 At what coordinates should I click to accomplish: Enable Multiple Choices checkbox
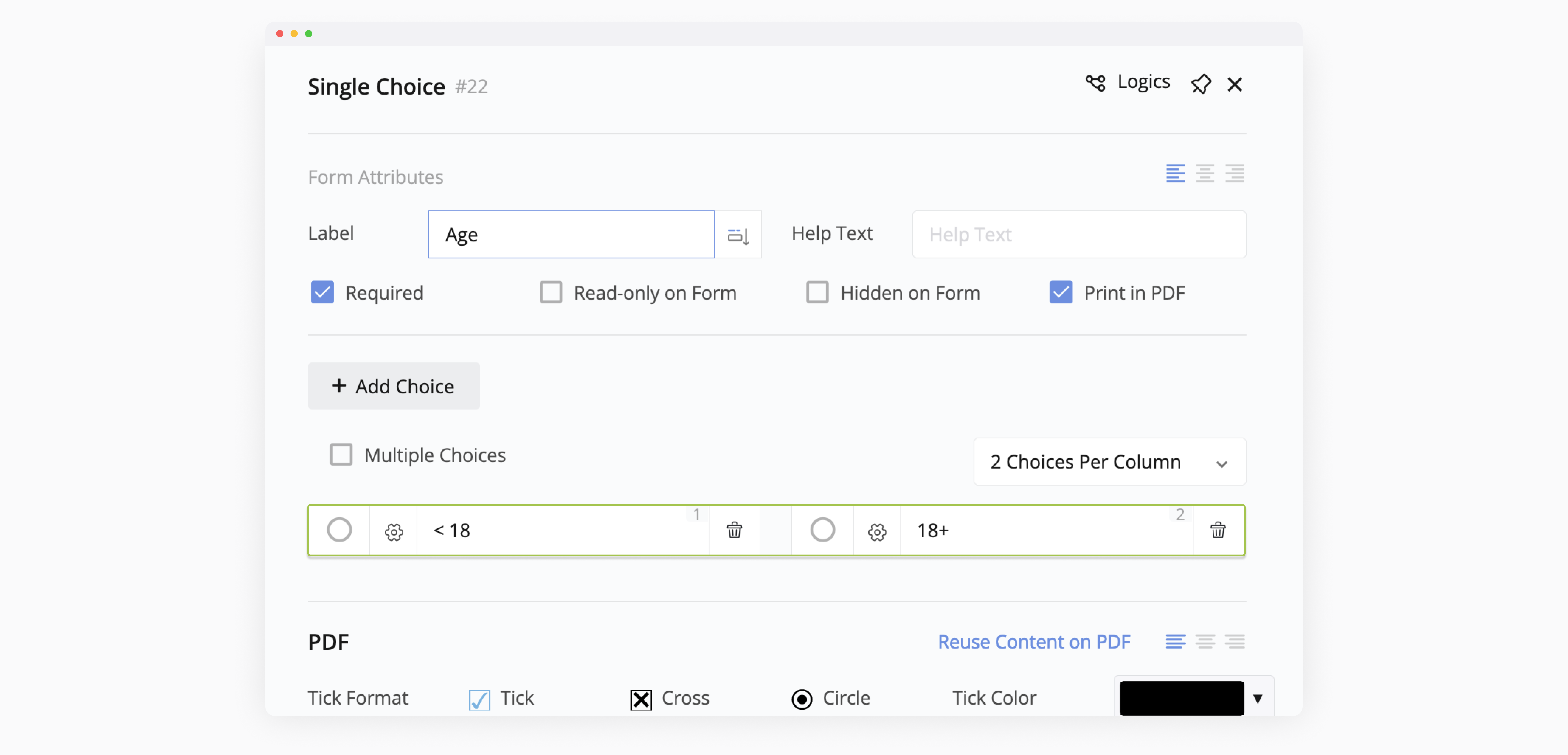pyautogui.click(x=341, y=455)
